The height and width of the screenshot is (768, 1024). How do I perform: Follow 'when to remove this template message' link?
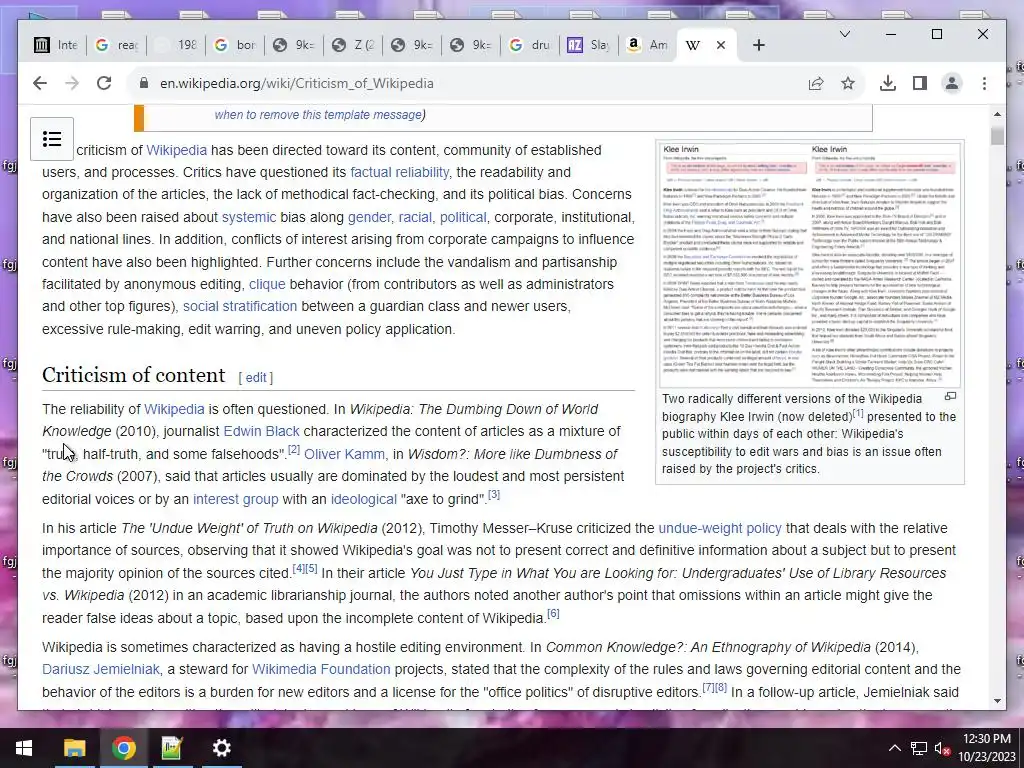click(318, 115)
